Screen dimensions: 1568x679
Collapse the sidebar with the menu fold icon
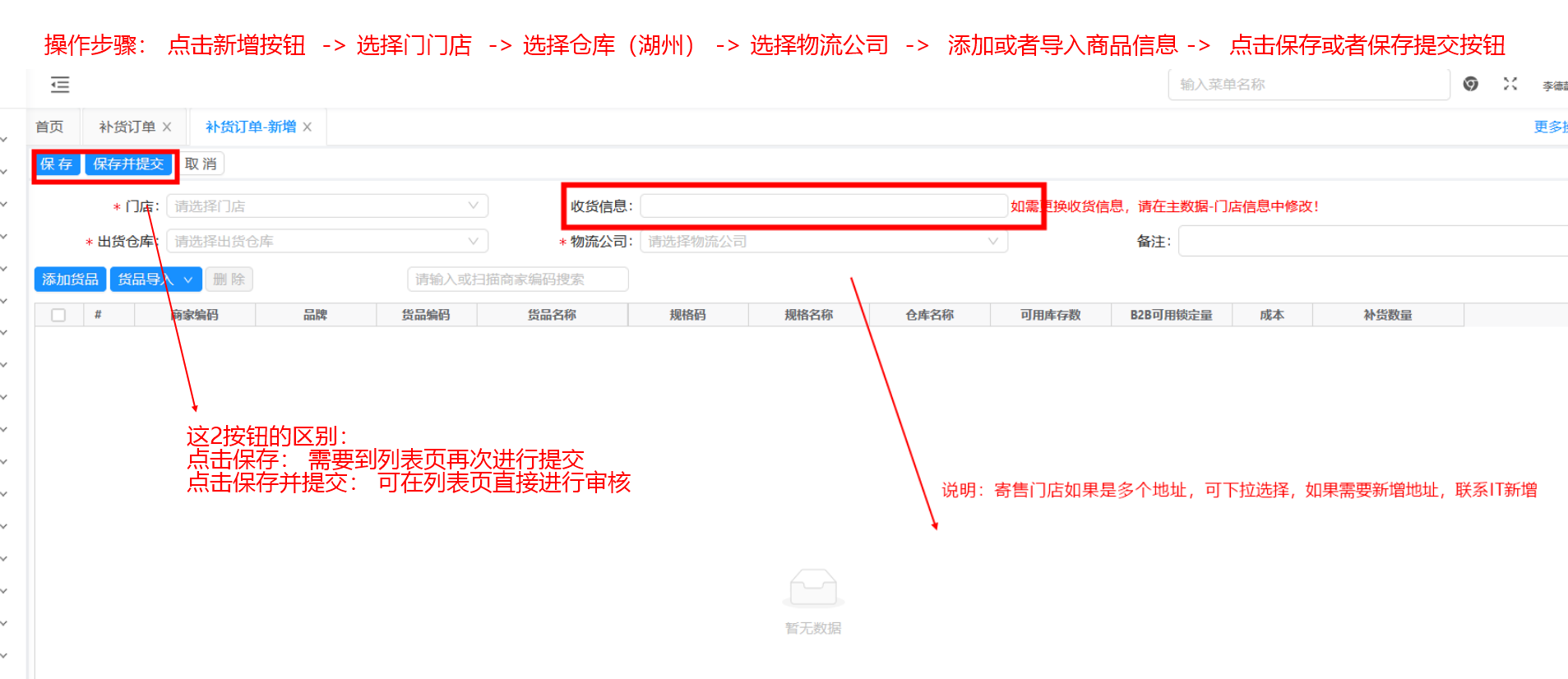[x=60, y=85]
